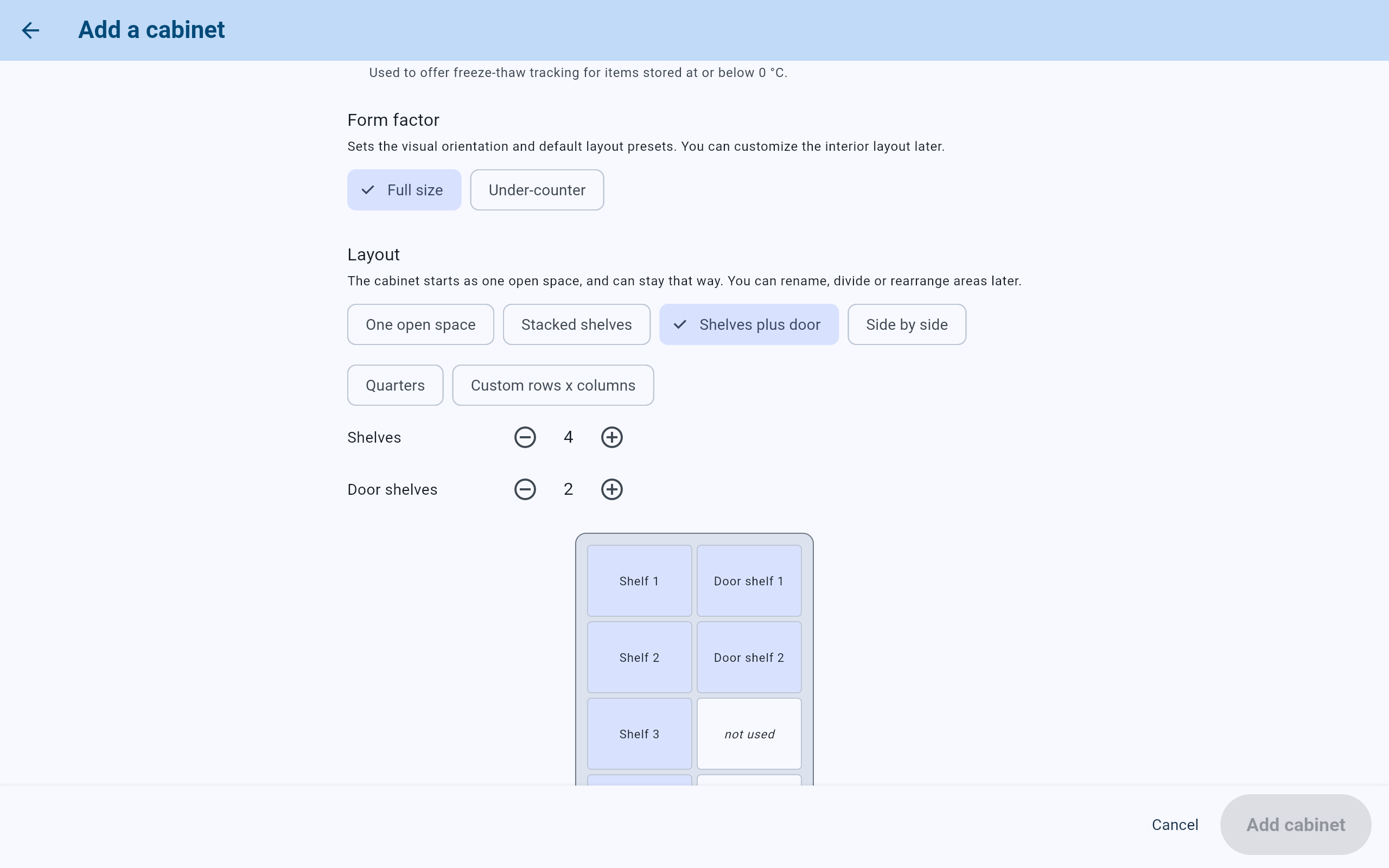The width and height of the screenshot is (1389, 868).
Task: Decrease the Shelves count with minus
Action: [x=525, y=437]
